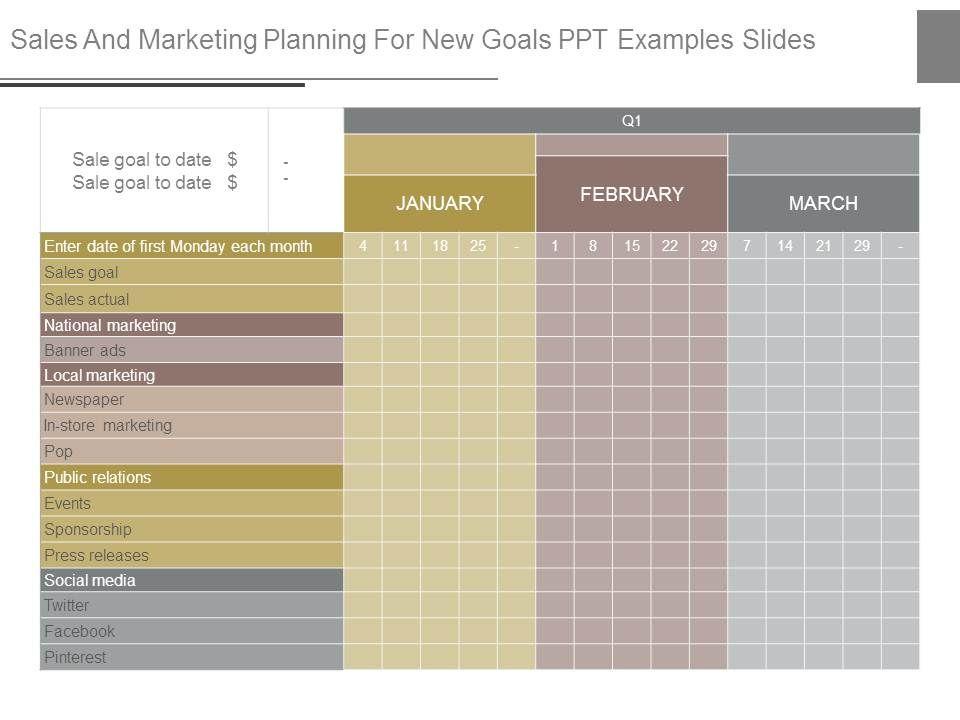Select the Banner ads row label
The image size is (960, 720).
tap(192, 350)
